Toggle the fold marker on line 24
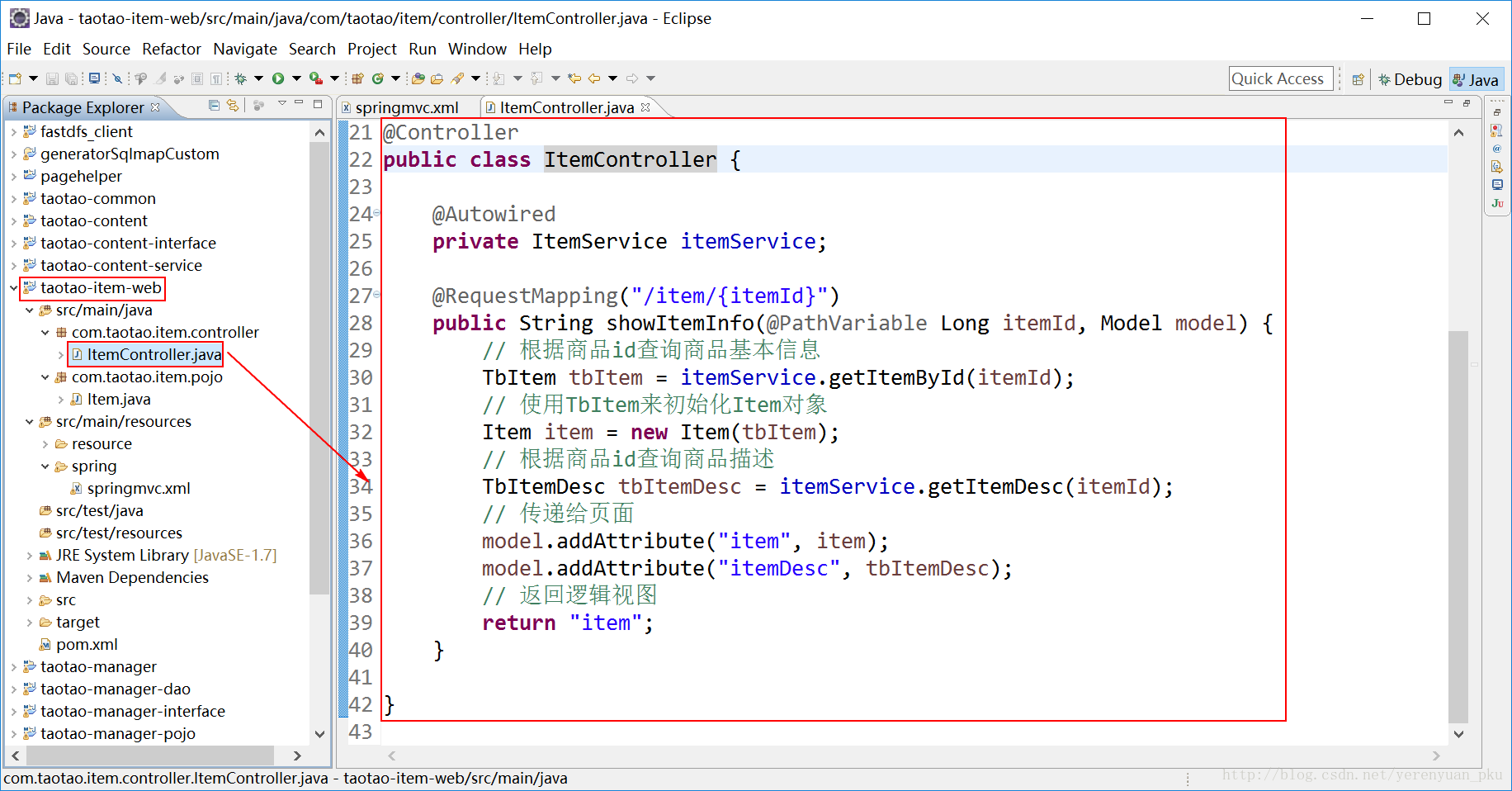 tap(377, 213)
